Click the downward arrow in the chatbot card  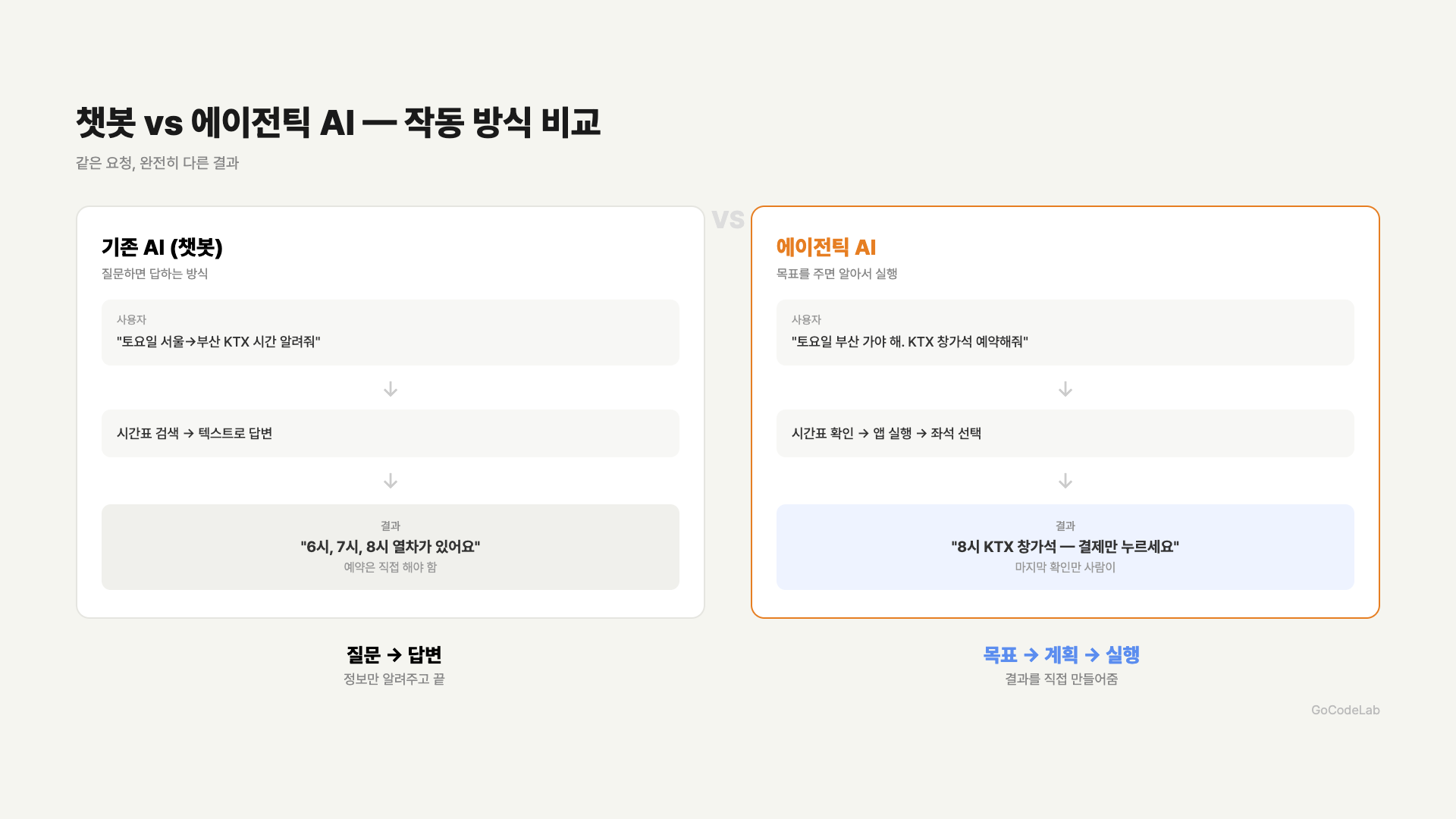(x=390, y=389)
